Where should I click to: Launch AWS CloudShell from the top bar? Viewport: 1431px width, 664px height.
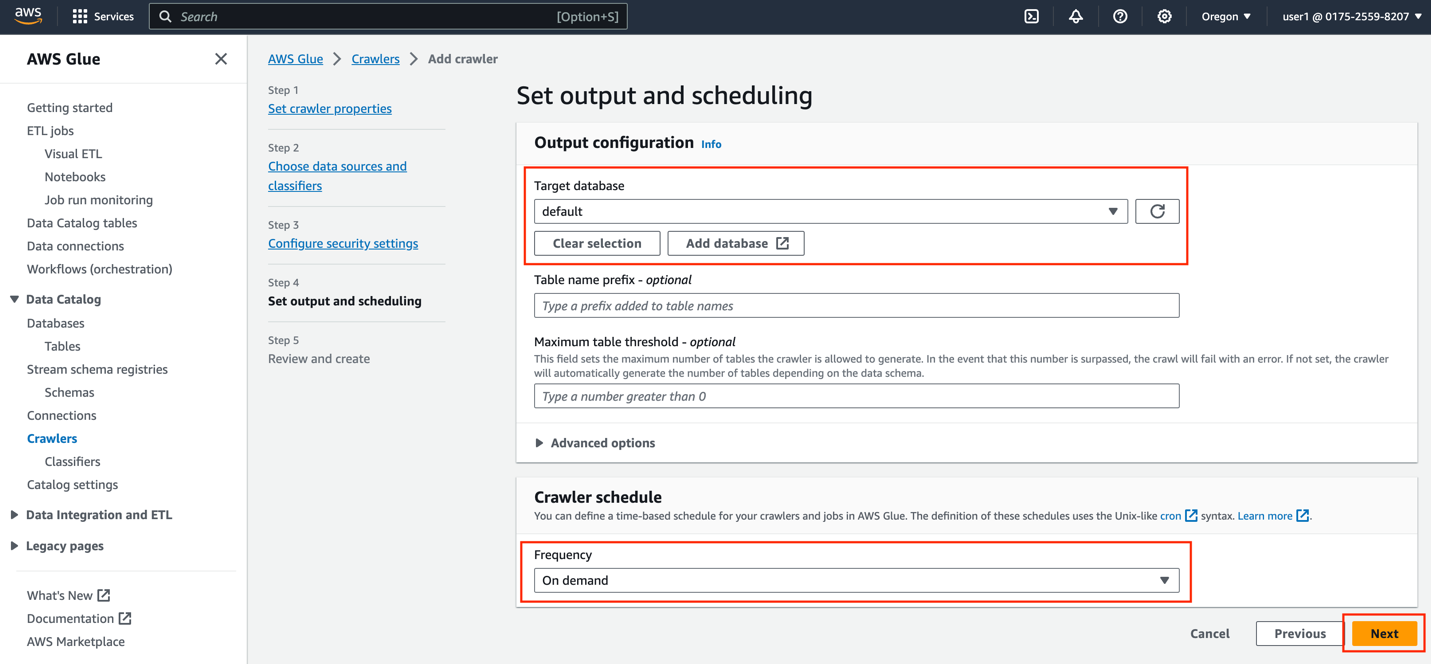click(1031, 16)
